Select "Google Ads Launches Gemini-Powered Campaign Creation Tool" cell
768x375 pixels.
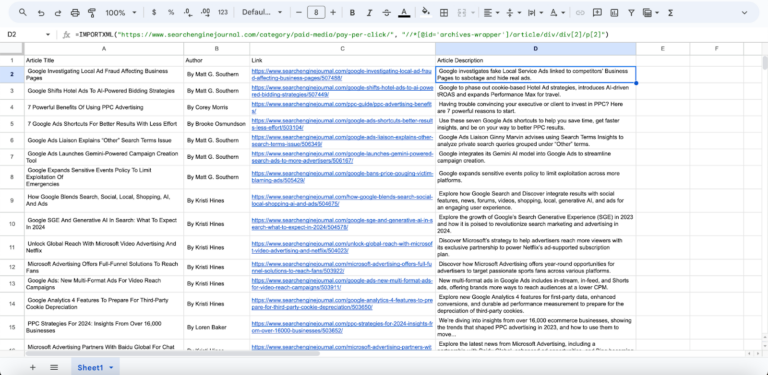click(104, 157)
